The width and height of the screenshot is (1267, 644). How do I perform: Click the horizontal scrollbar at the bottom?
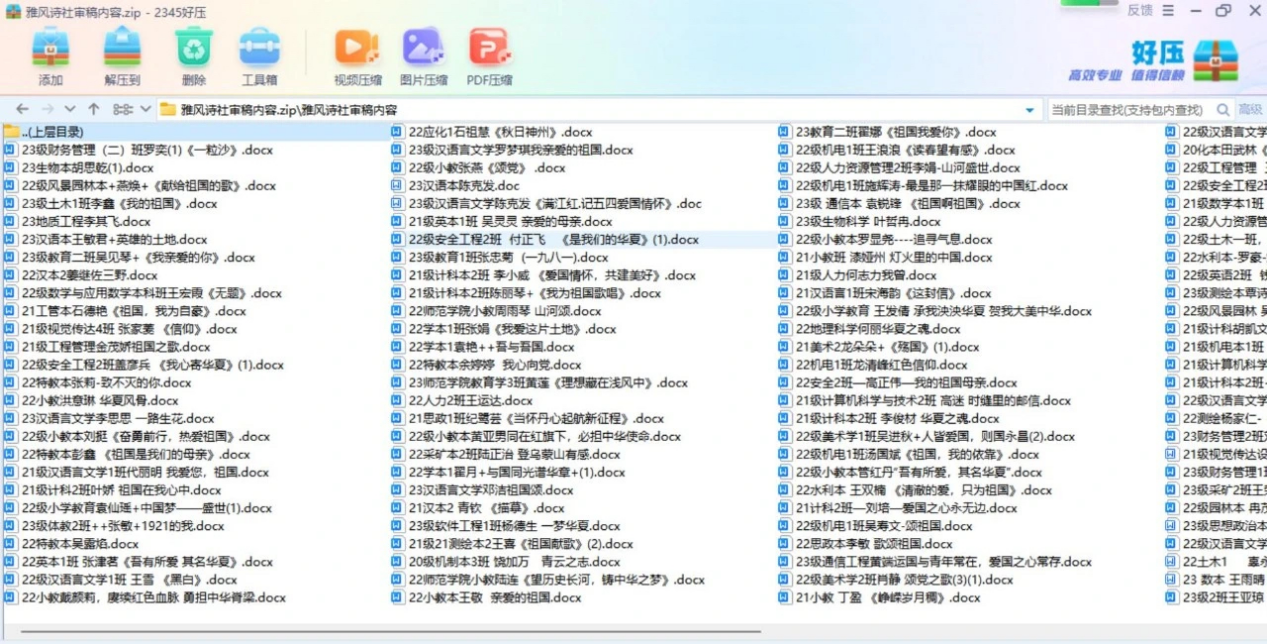click(400, 631)
